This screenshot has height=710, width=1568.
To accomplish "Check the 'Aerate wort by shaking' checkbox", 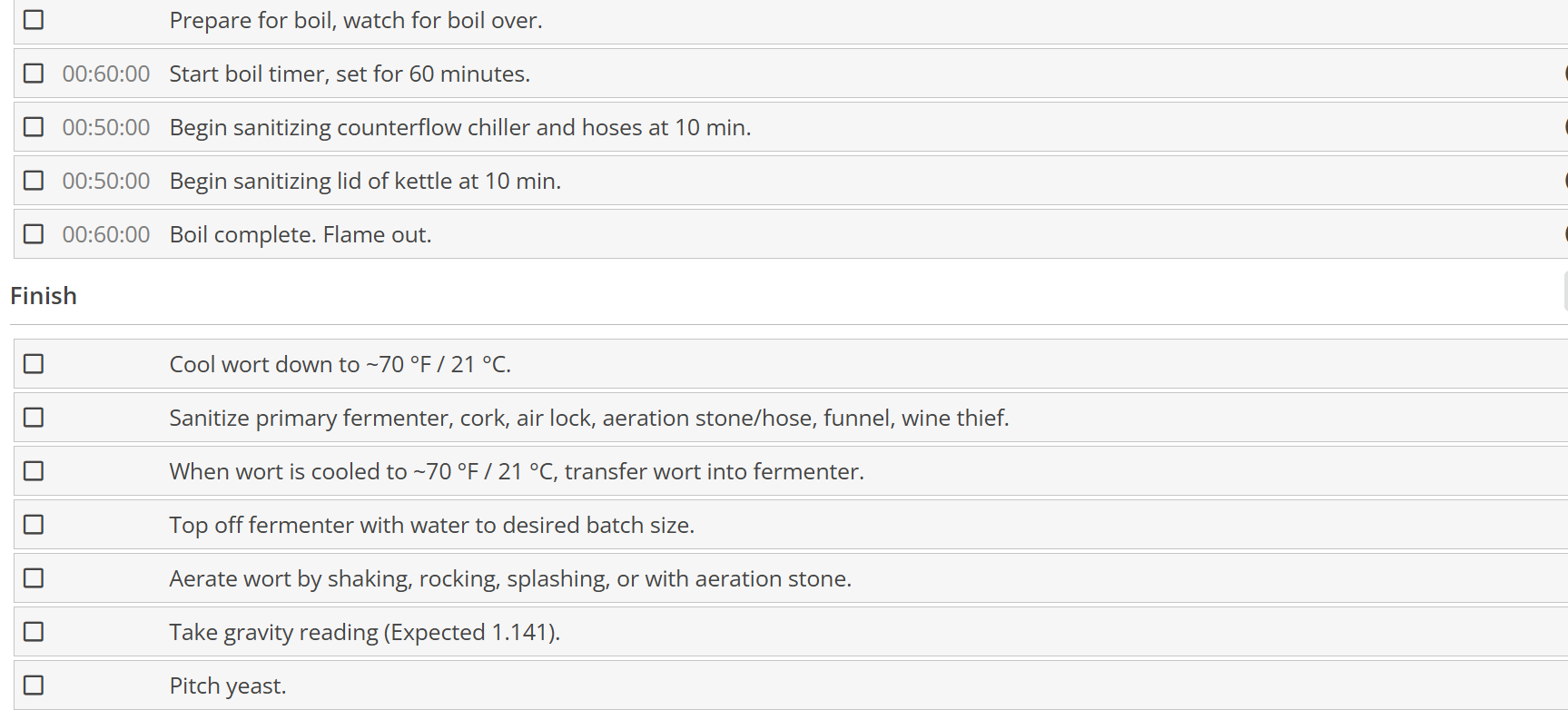I will tap(34, 577).
